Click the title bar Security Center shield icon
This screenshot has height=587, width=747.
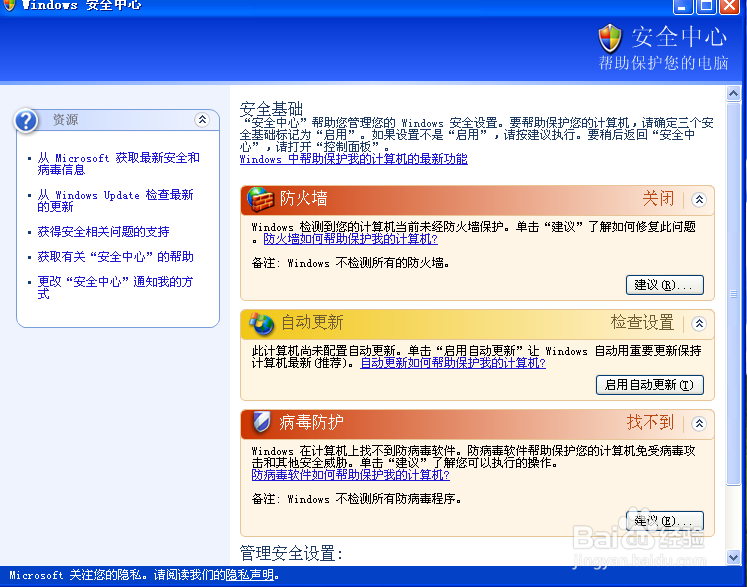coord(9,5)
